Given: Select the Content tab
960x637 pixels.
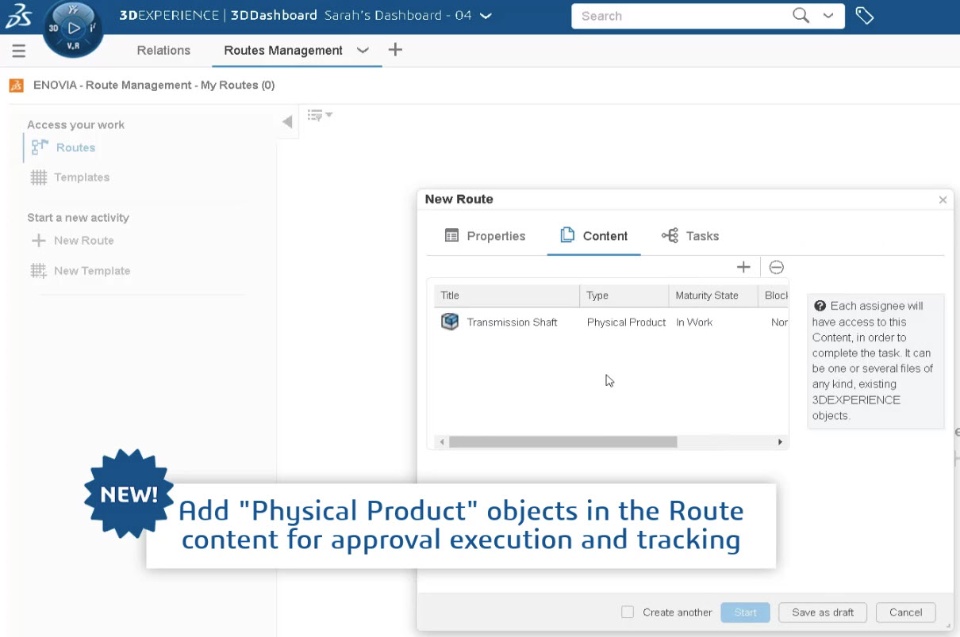Looking at the screenshot, I should pos(594,236).
